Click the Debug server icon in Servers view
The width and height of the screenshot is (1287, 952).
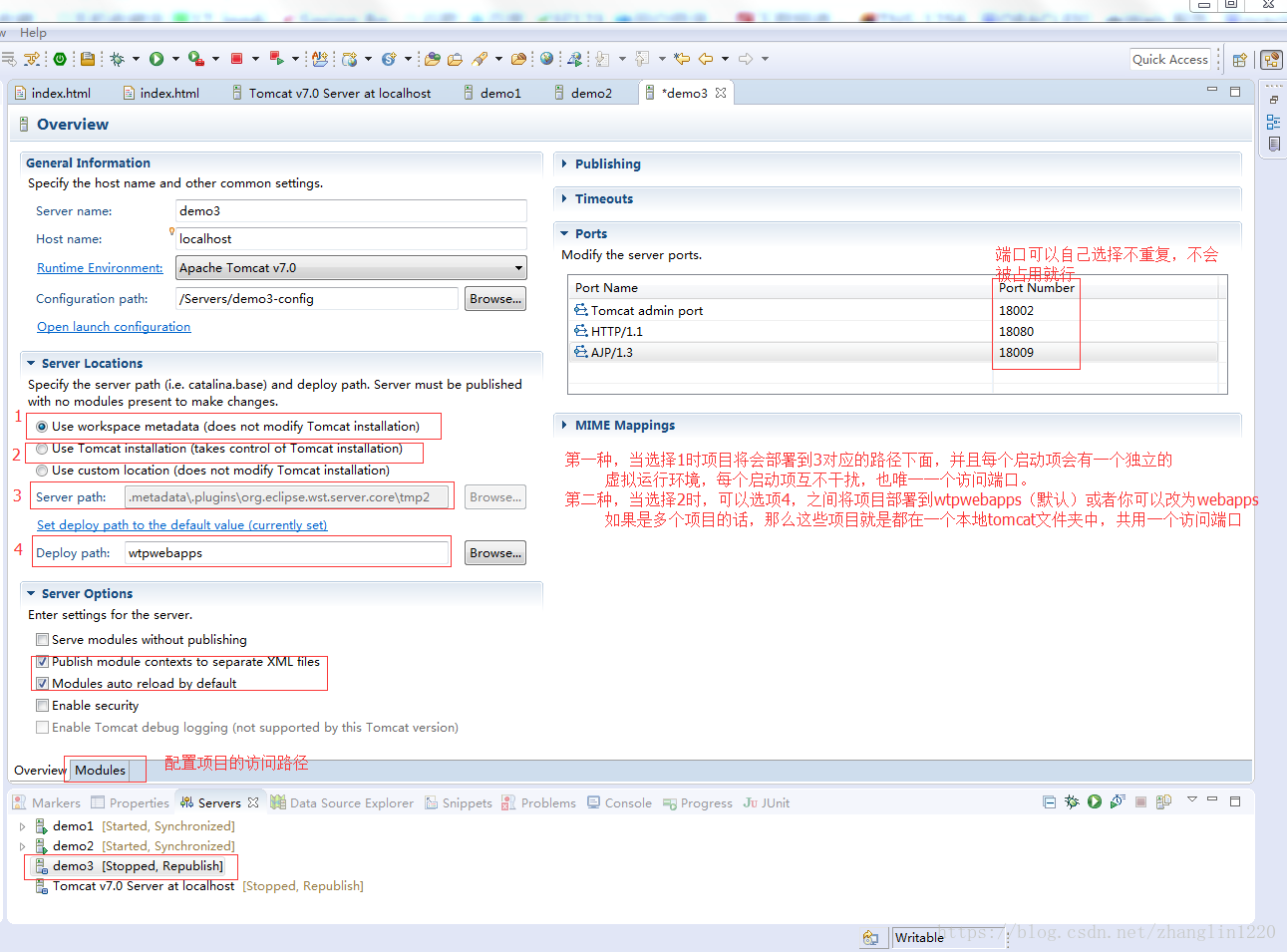[x=1072, y=801]
